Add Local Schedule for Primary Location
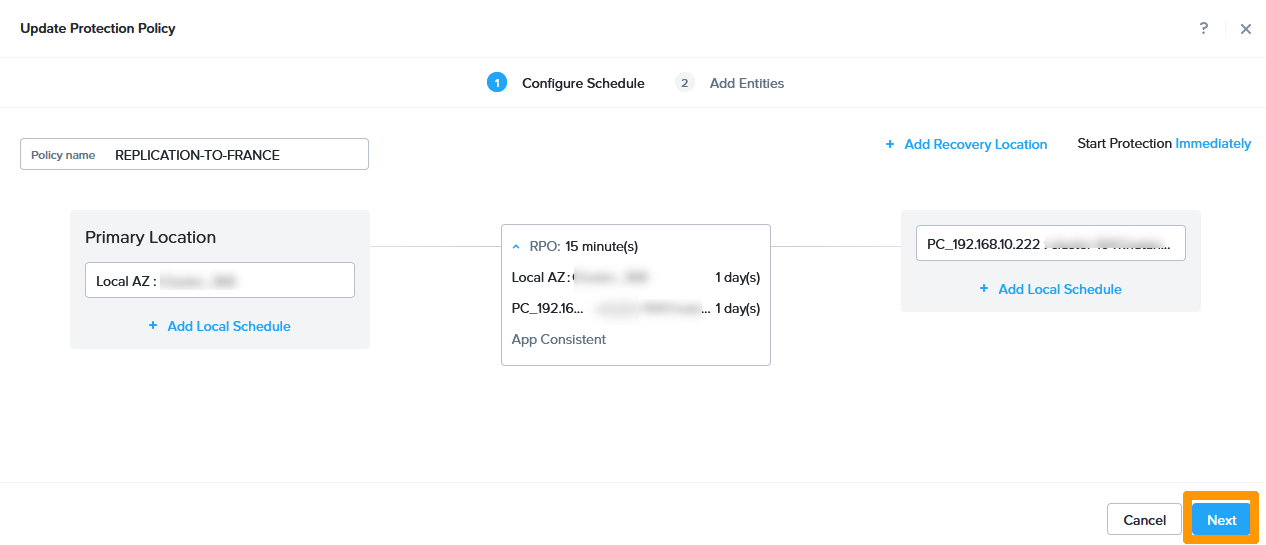The image size is (1266, 545). click(x=229, y=326)
